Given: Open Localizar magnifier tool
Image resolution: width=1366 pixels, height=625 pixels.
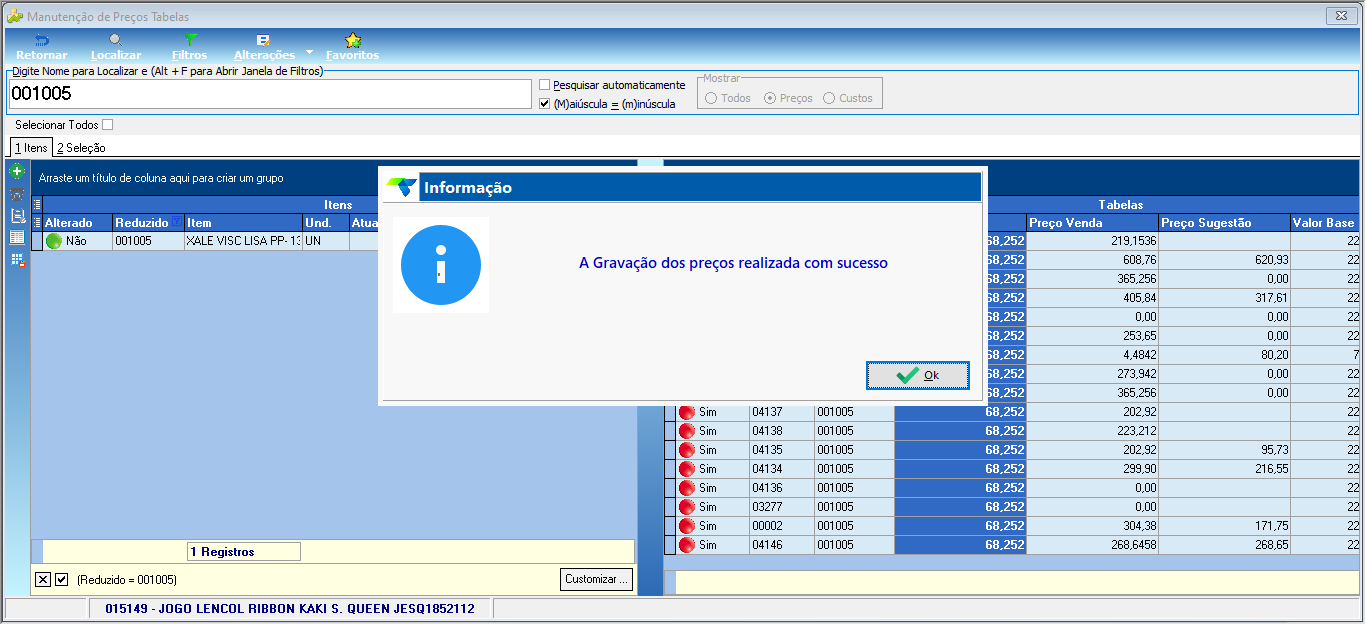Looking at the screenshot, I should [x=116, y=40].
